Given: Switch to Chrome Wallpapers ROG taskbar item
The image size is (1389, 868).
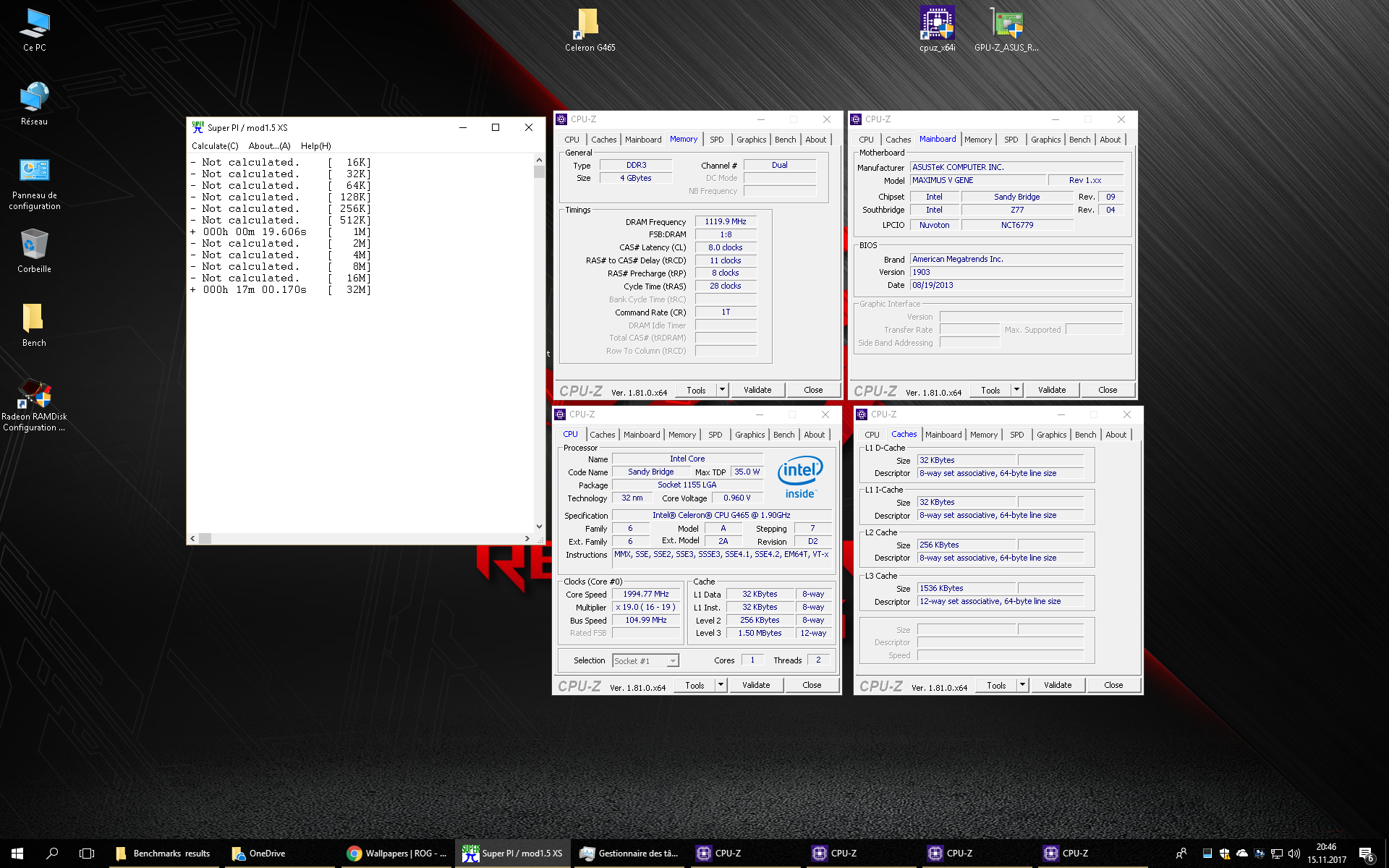Looking at the screenshot, I should pos(396,854).
